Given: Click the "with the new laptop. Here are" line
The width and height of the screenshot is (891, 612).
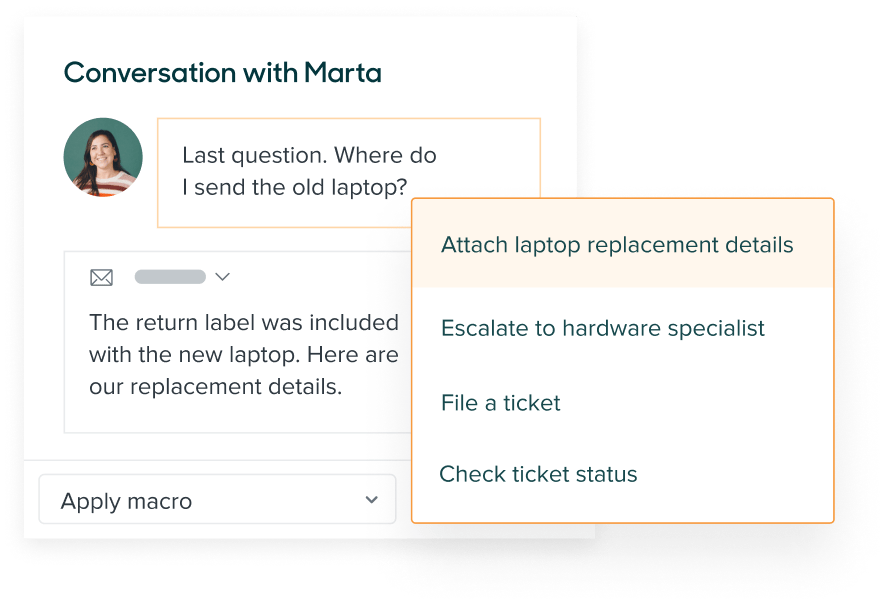Looking at the screenshot, I should pos(243,354).
